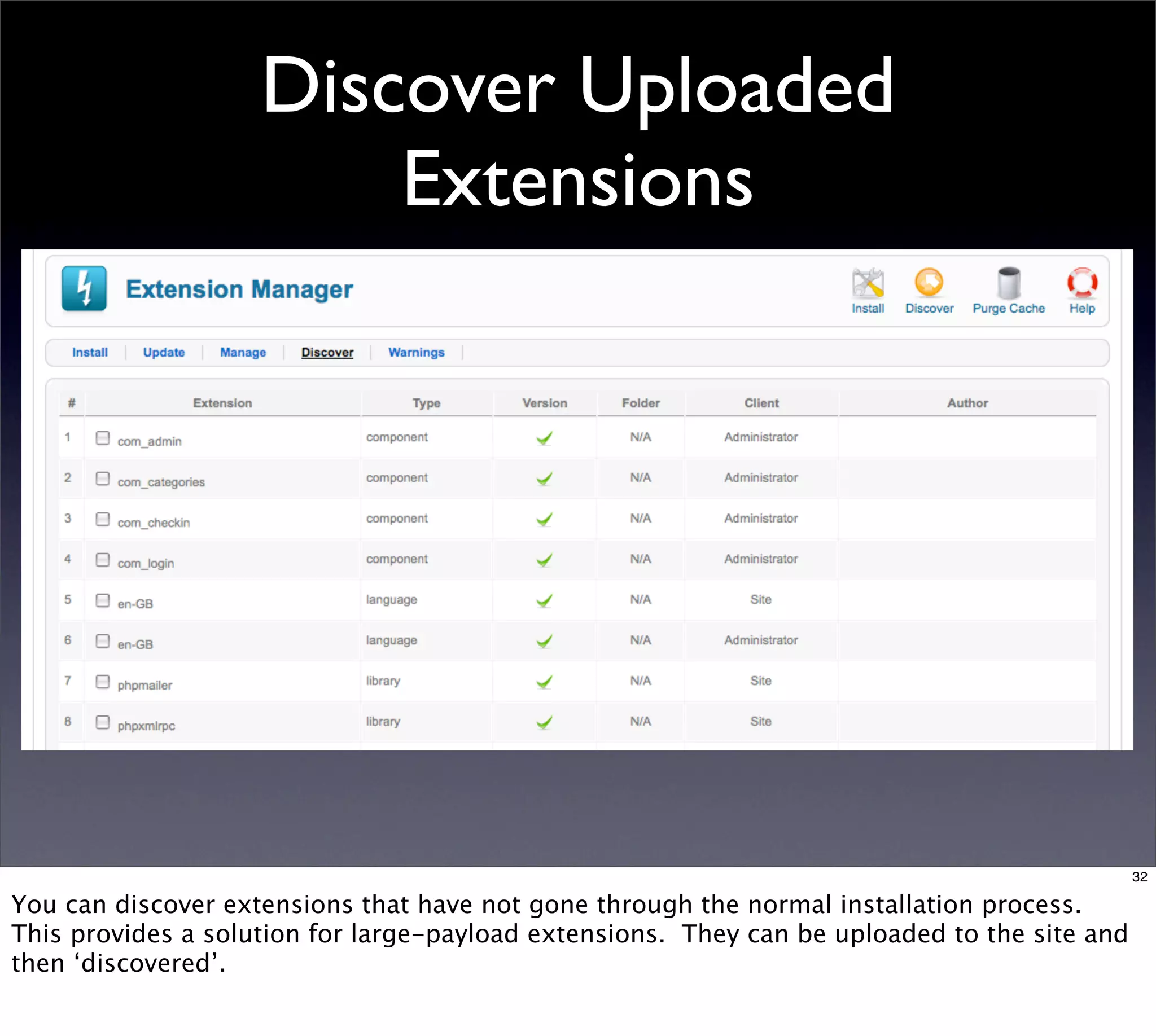Switch to the Install submenu tab
Viewport: 1156px width, 1036px height.
click(x=90, y=352)
